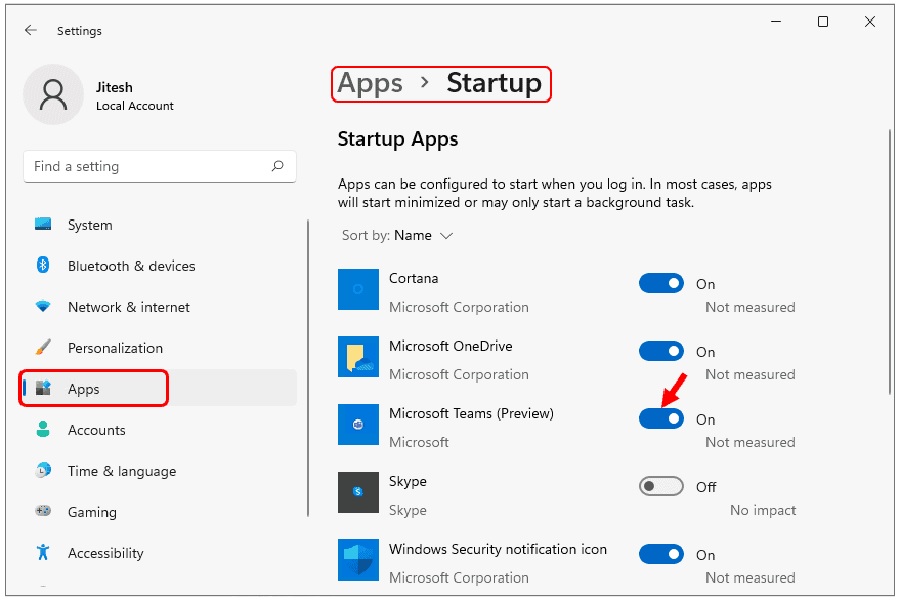Click the Cortana app icon

pos(358,289)
